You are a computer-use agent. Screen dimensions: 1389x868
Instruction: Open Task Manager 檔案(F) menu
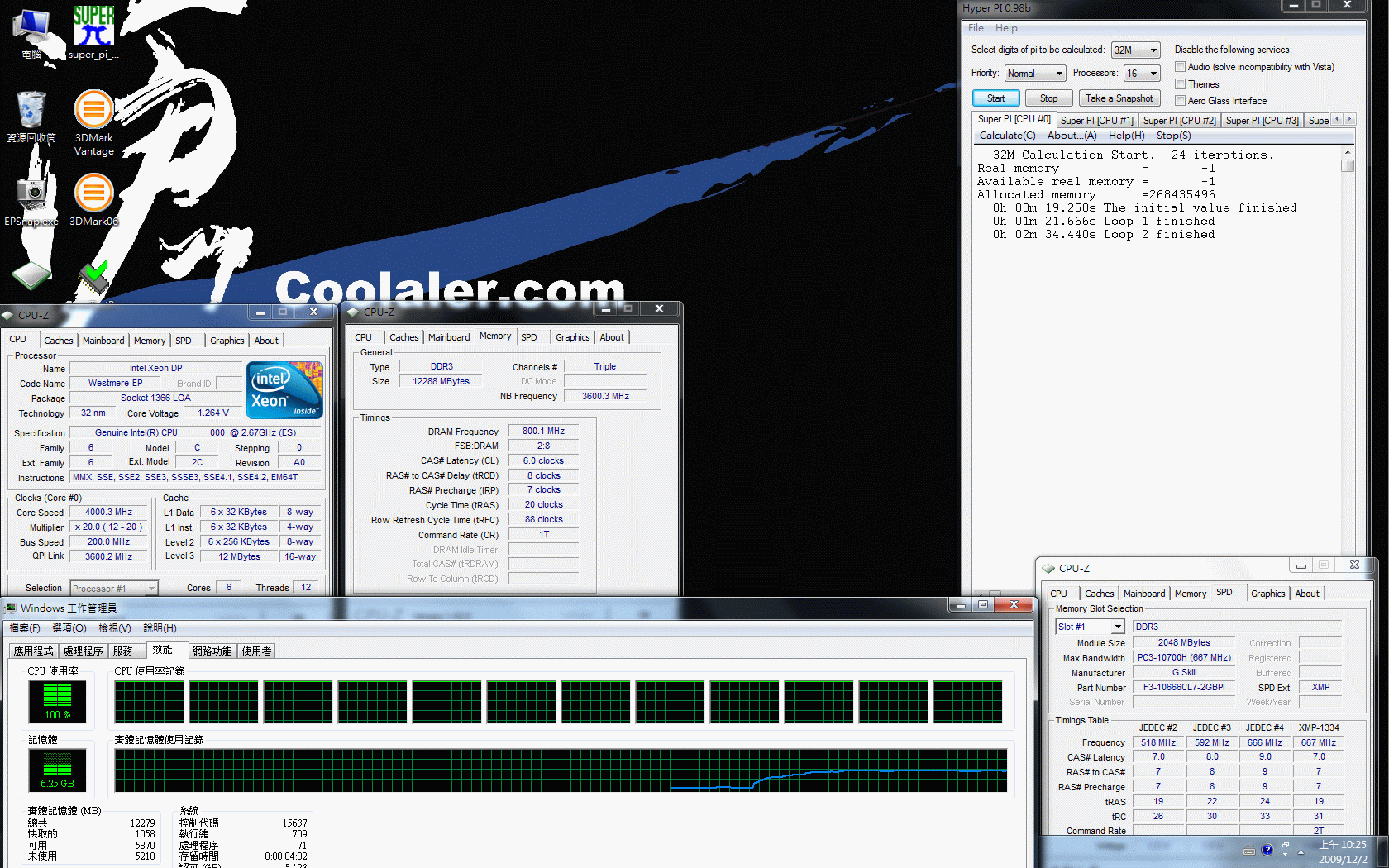[x=25, y=628]
